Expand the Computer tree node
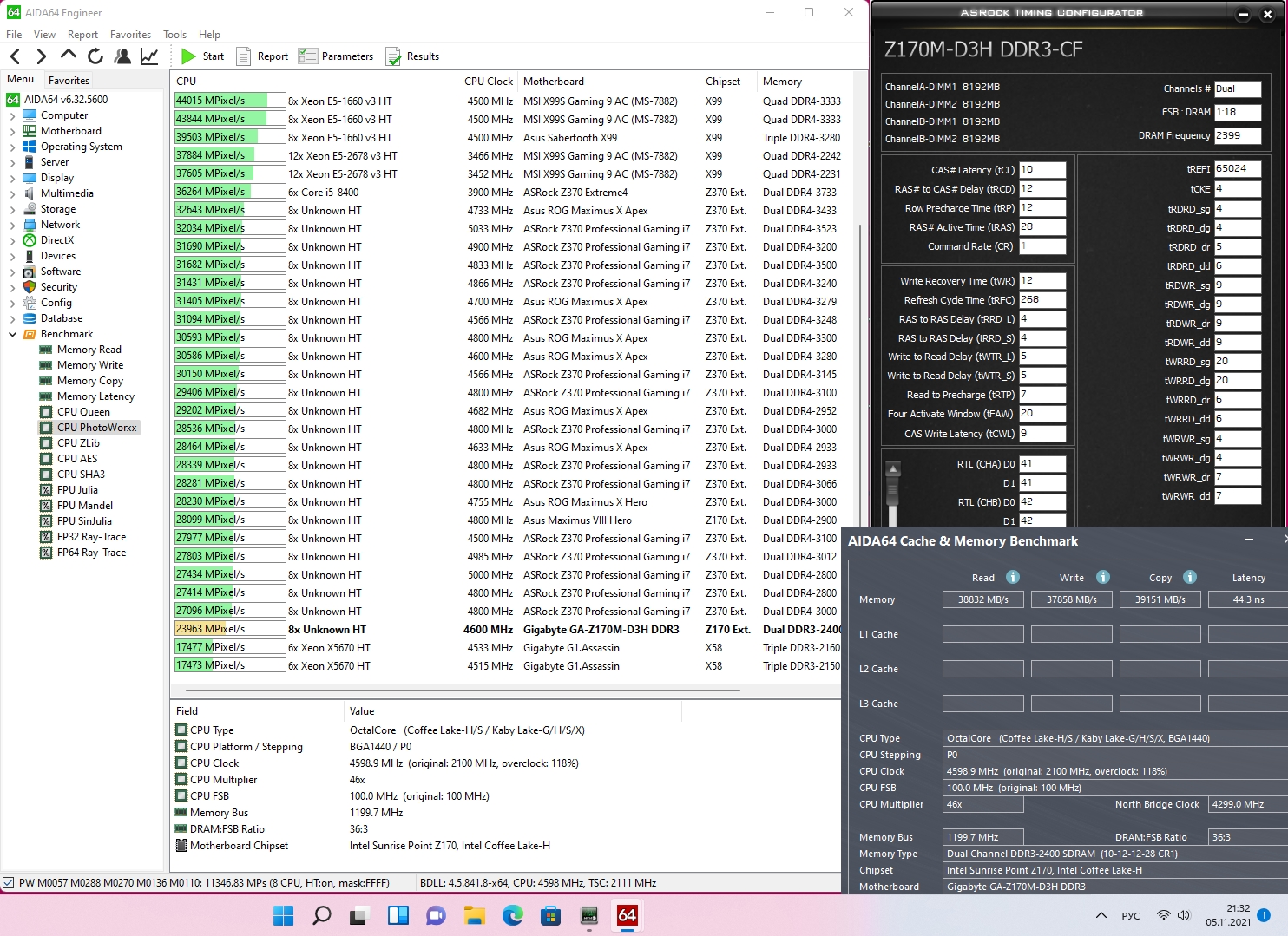The width and height of the screenshot is (1288, 936). click(x=12, y=115)
